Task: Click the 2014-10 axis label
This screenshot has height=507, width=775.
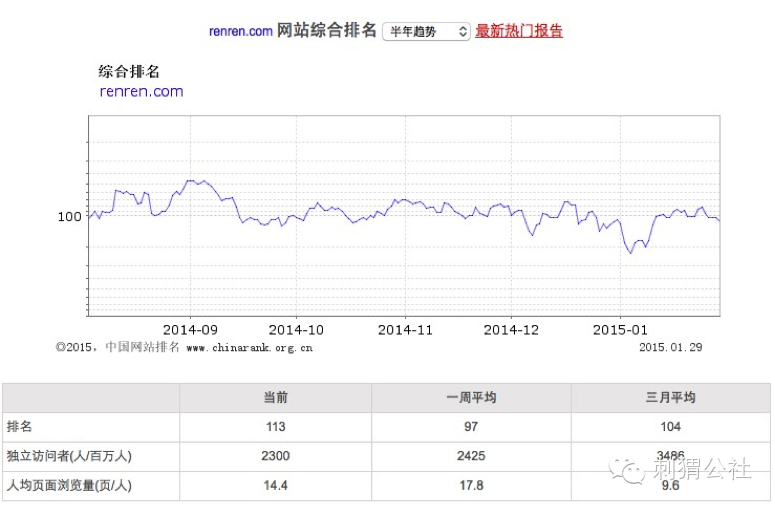Action: click(x=296, y=330)
